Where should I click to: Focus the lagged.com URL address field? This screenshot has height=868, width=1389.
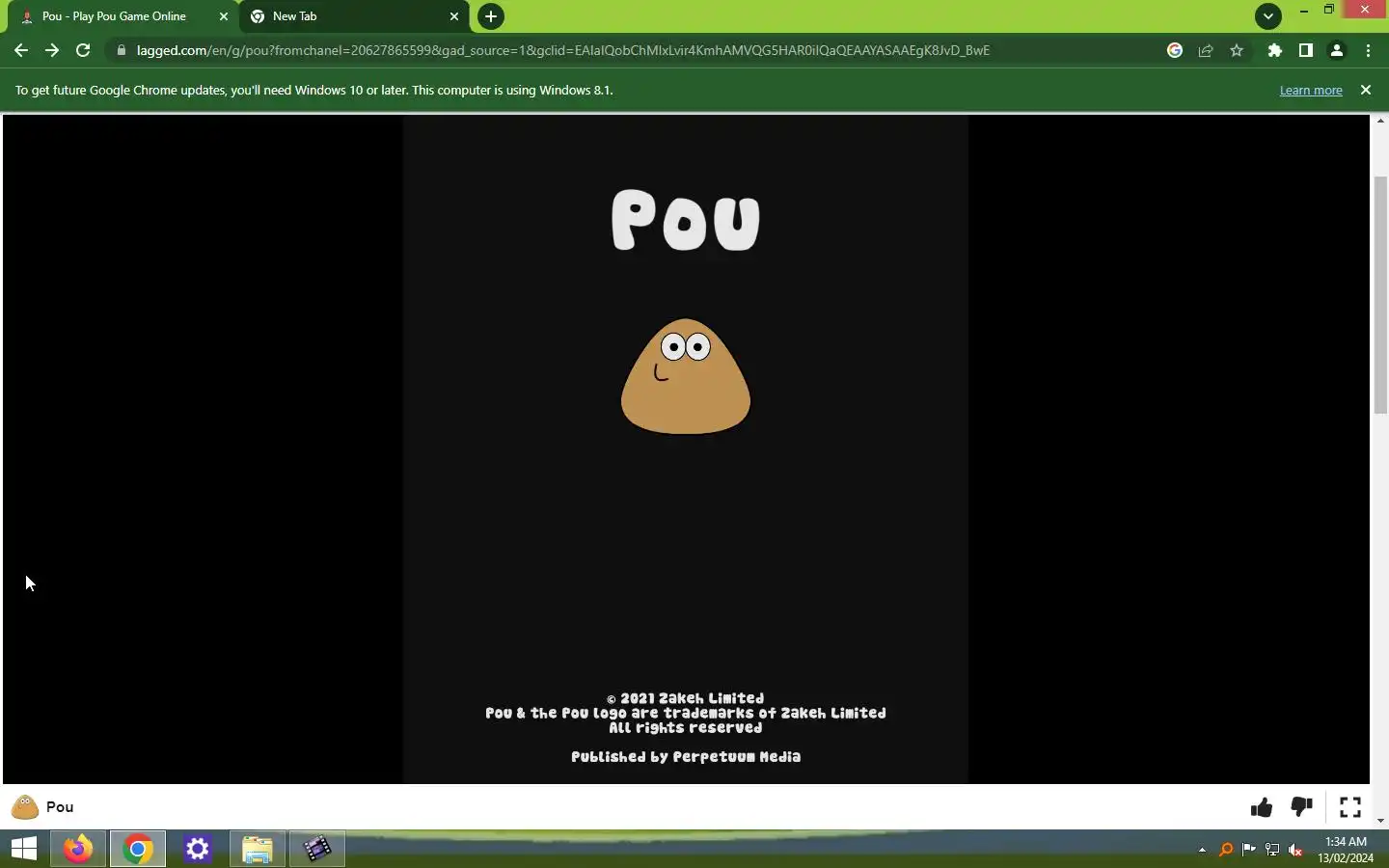click(563, 50)
